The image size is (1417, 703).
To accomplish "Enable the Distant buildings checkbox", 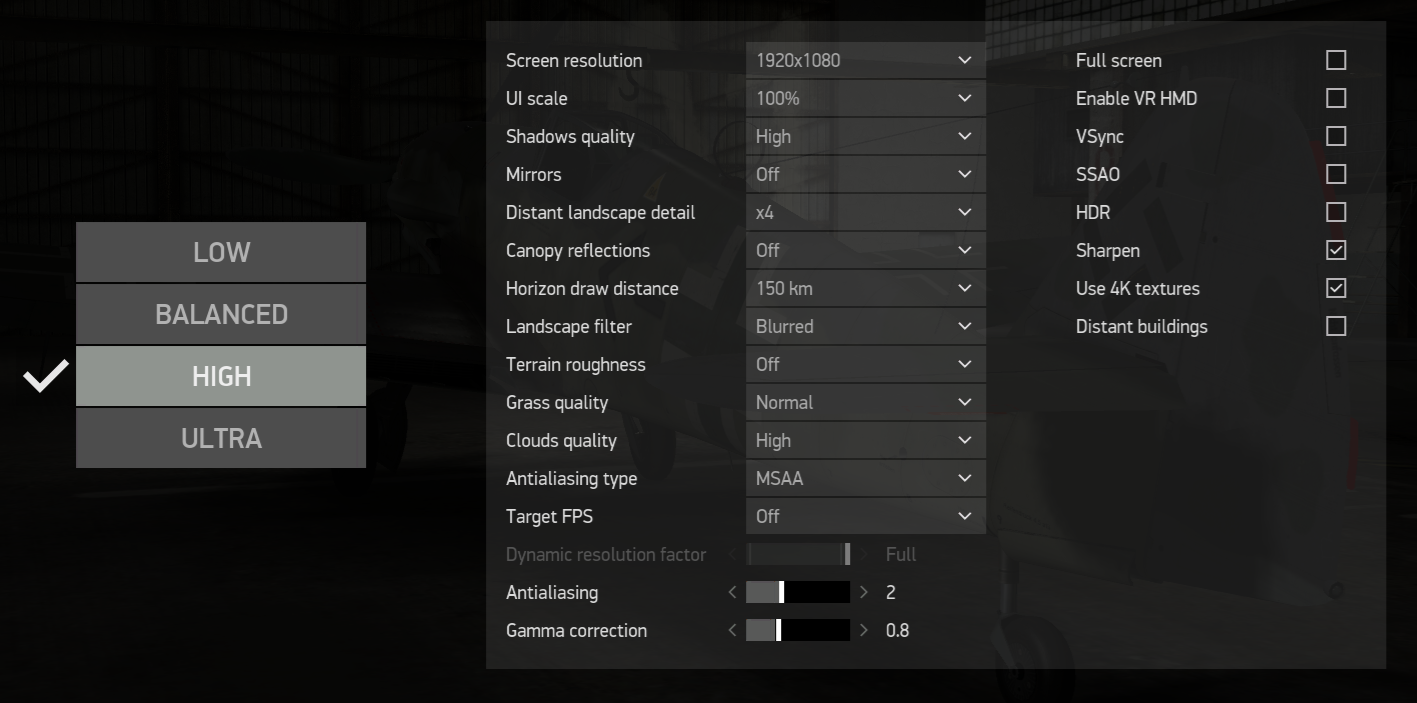I will 1336,326.
